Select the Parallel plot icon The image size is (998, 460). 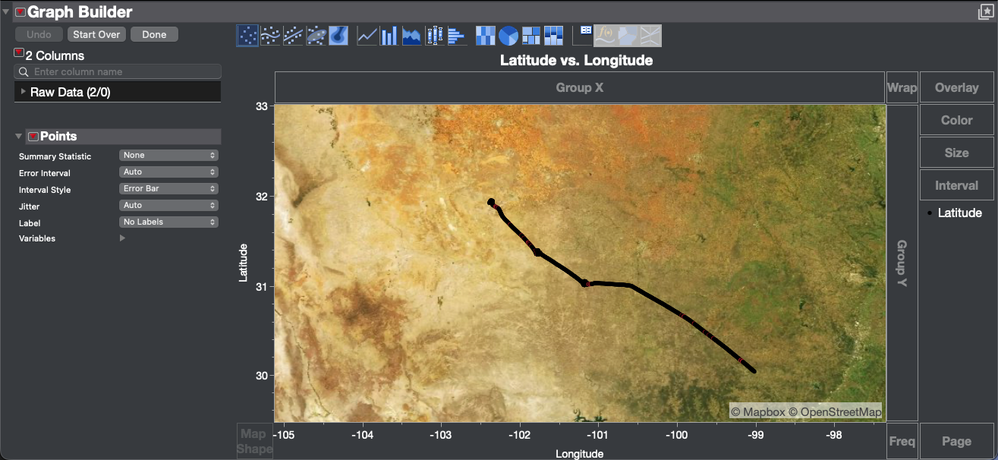click(x=650, y=36)
